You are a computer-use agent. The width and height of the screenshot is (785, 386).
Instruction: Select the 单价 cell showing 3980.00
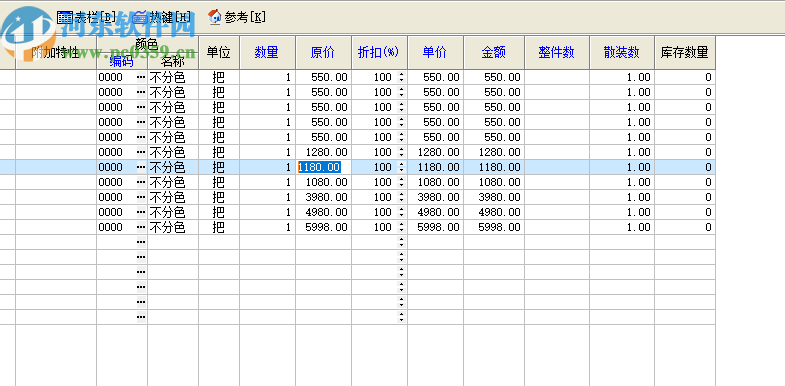click(x=436, y=197)
